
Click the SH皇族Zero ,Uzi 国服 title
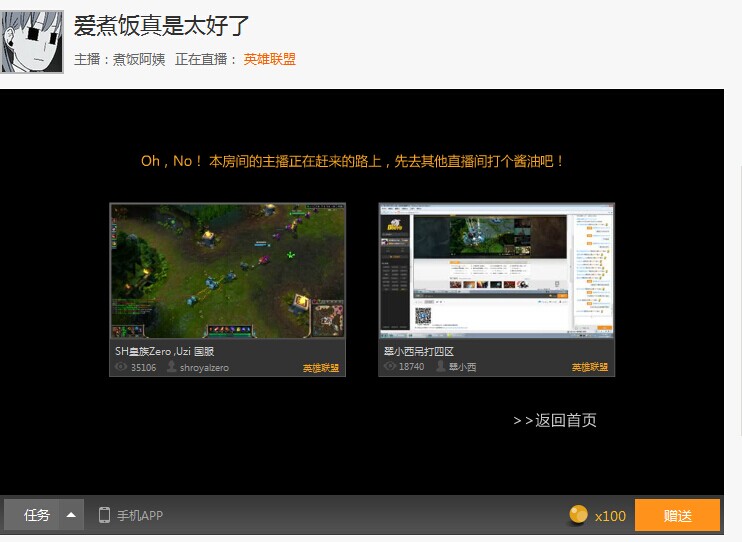tap(165, 351)
